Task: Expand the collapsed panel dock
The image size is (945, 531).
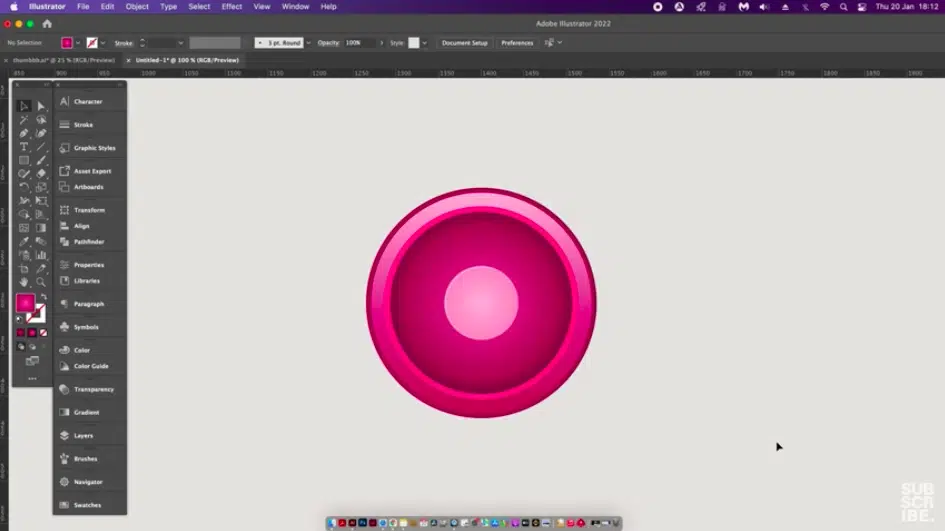Action: [120, 84]
